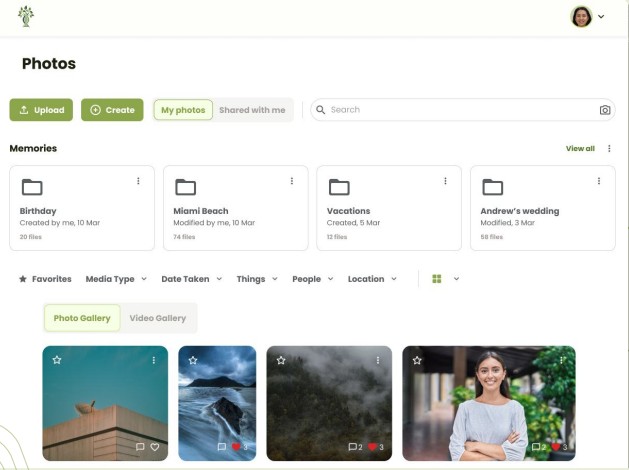Click the View all memories link
This screenshot has width=629, height=470.
580,149
